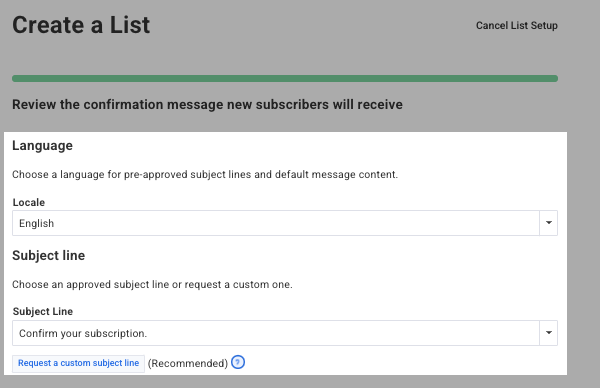This screenshot has height=388, width=600.
Task: Click the 'Locale' field label
Action: pyautogui.click(x=29, y=202)
